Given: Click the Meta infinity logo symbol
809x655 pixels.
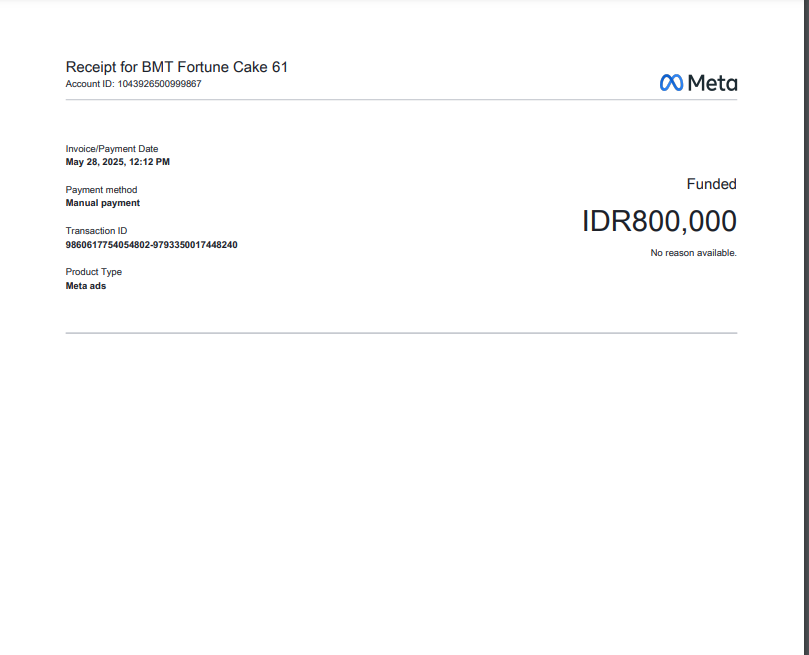Looking at the screenshot, I should tap(671, 83).
